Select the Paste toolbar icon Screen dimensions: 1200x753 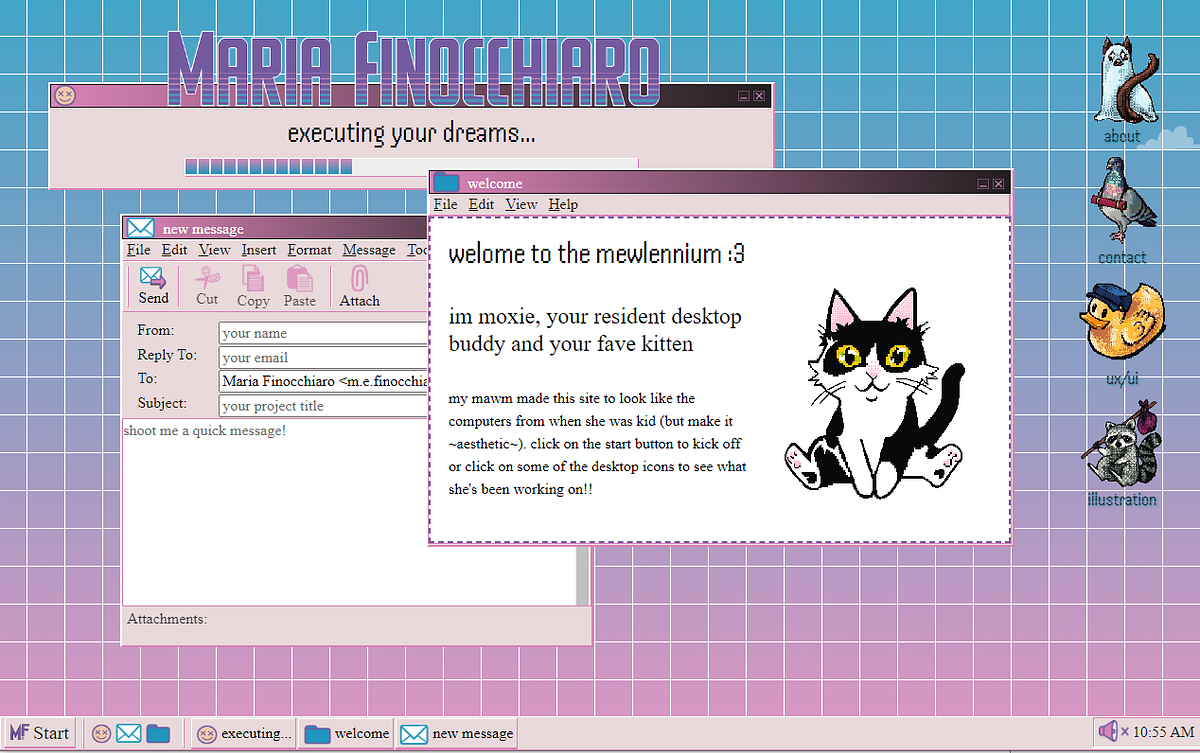click(x=299, y=285)
